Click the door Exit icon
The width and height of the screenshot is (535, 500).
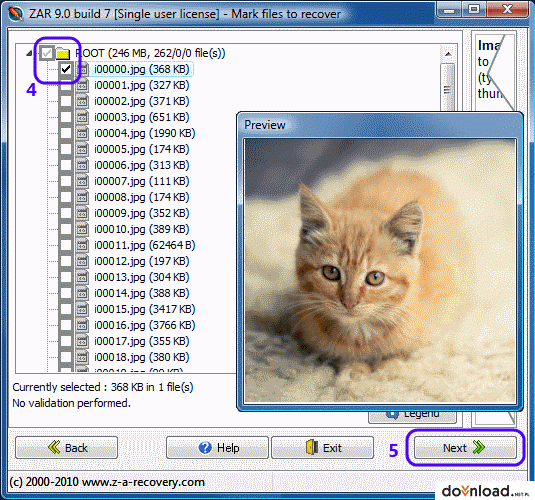tap(312, 447)
